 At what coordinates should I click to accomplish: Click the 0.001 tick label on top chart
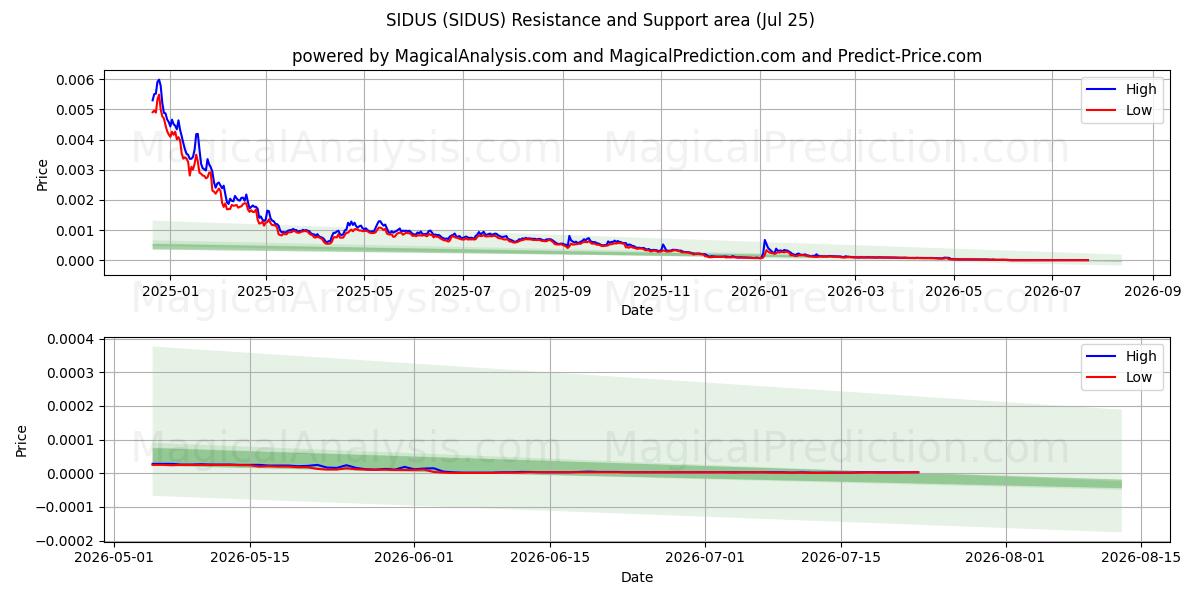click(x=75, y=230)
